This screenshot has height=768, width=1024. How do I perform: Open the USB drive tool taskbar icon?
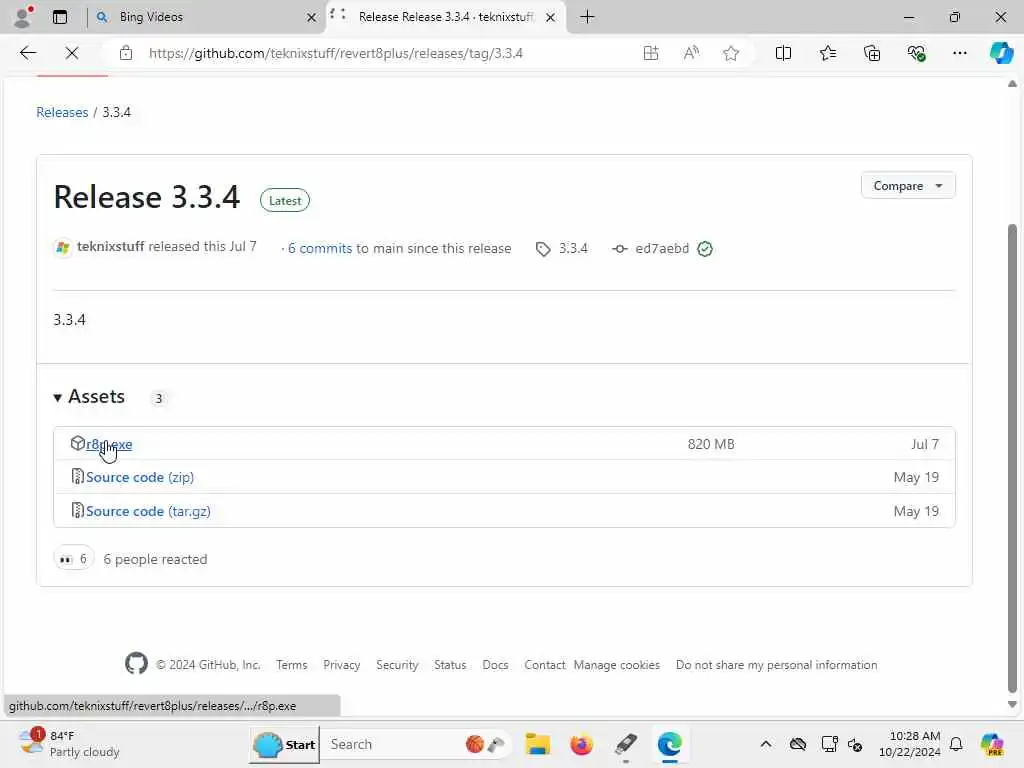click(626, 744)
